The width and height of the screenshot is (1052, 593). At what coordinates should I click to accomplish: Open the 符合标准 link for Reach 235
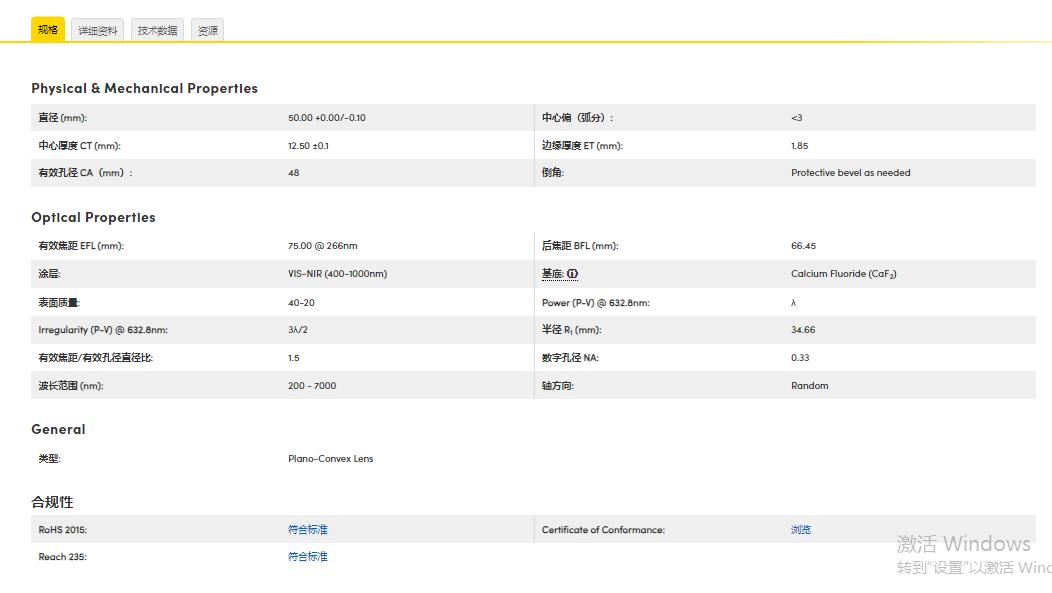(307, 556)
